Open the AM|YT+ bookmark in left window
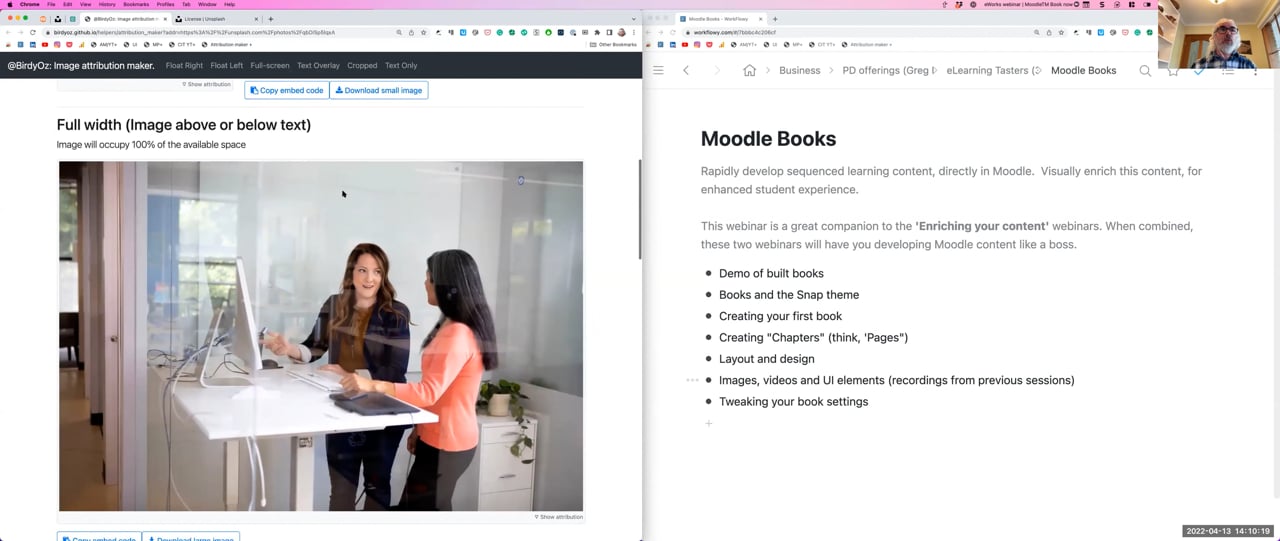 (x=104, y=45)
